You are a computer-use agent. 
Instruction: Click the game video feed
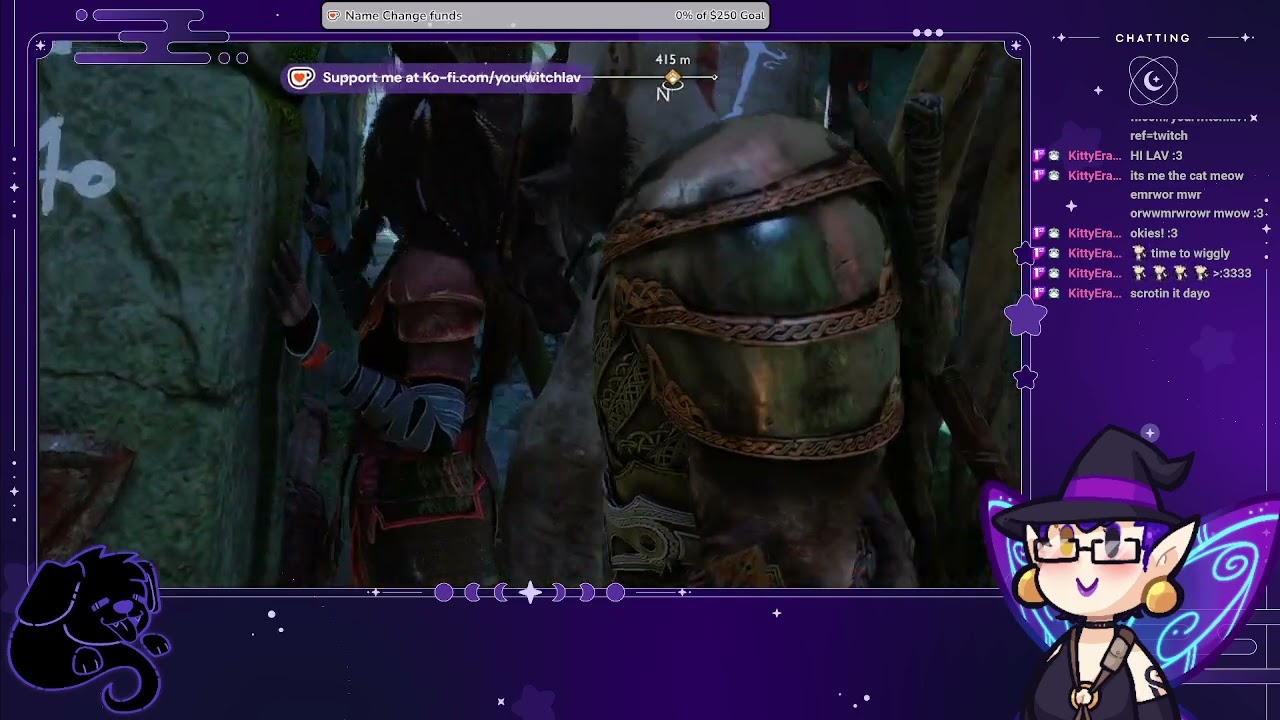[530, 315]
